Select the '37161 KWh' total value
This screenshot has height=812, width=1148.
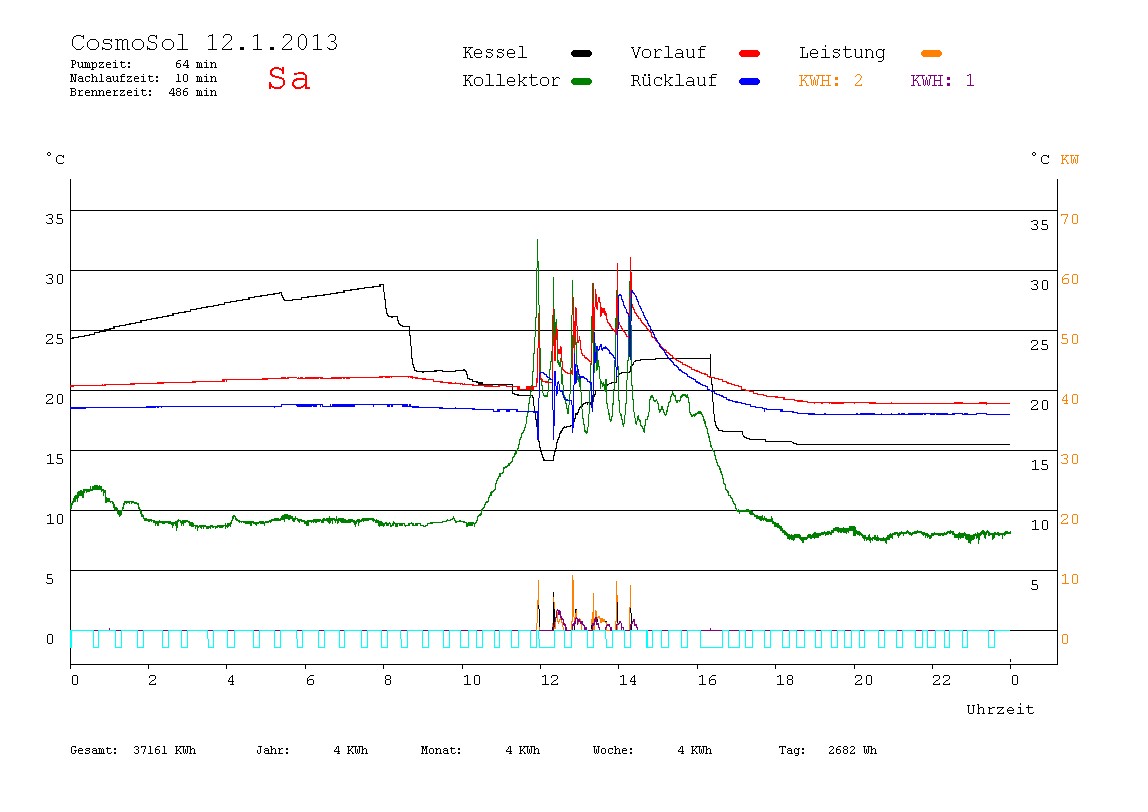pos(165,750)
